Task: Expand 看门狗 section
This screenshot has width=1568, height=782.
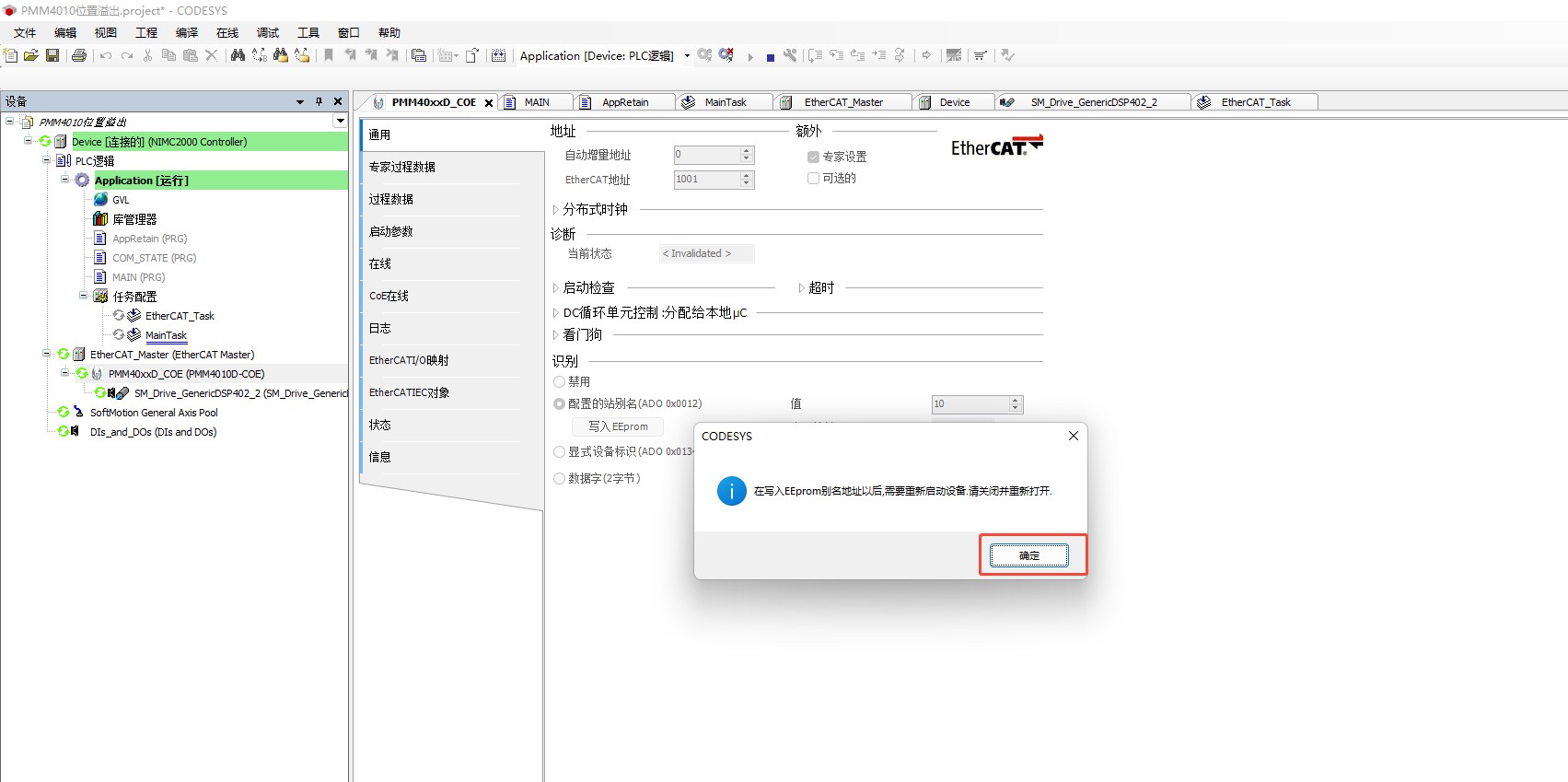Action: (x=555, y=334)
